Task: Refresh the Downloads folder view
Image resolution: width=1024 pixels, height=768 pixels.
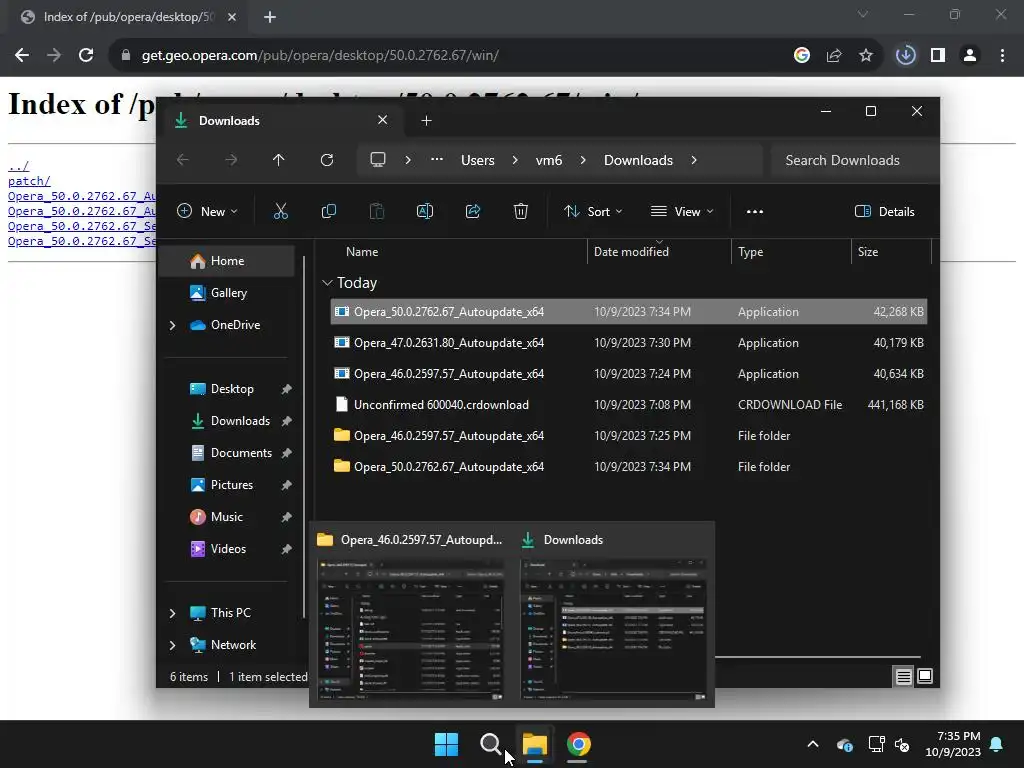Action: pyautogui.click(x=327, y=160)
